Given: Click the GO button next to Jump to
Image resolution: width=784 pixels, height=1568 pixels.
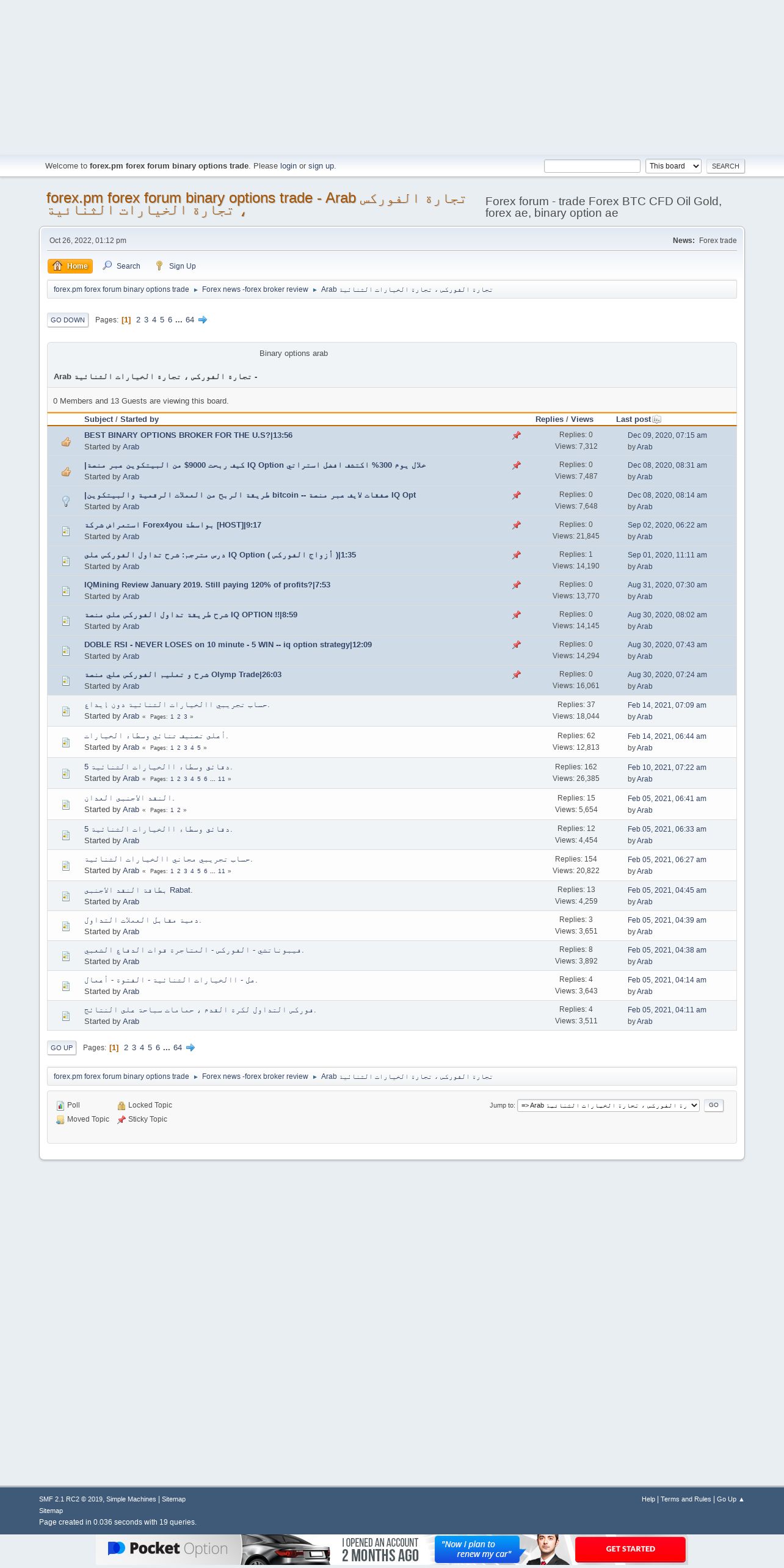Looking at the screenshot, I should pos(713,1105).
